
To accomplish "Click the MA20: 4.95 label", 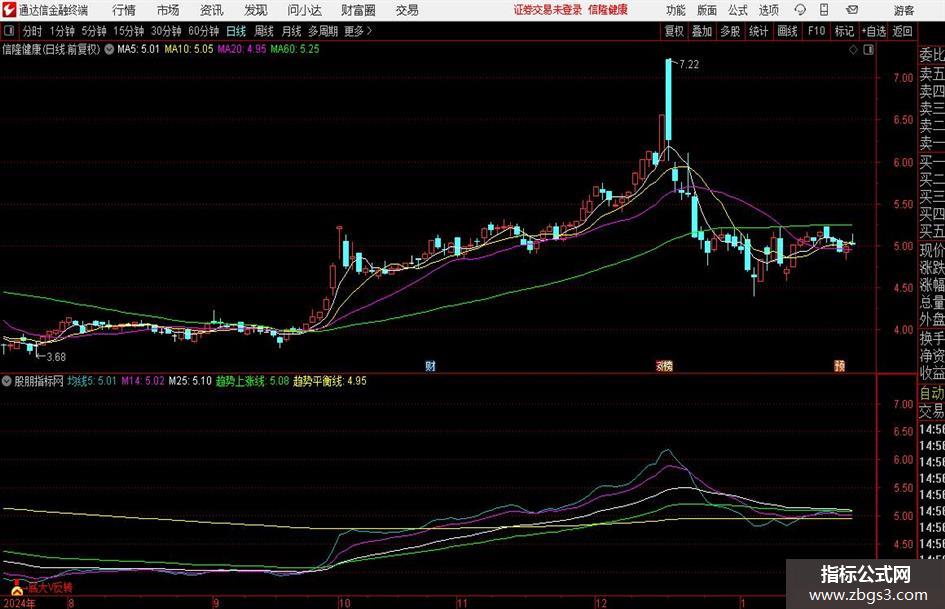I will [x=242, y=49].
